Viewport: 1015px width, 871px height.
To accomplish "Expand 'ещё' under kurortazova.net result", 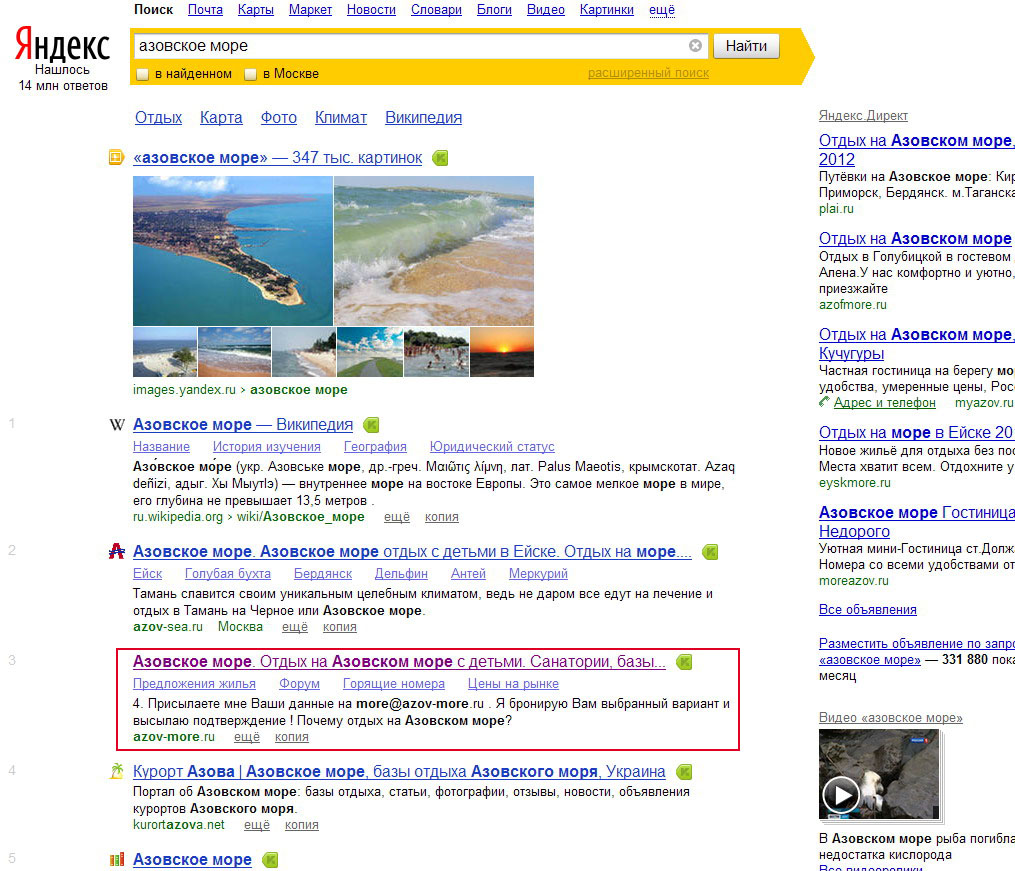I will pos(256,825).
